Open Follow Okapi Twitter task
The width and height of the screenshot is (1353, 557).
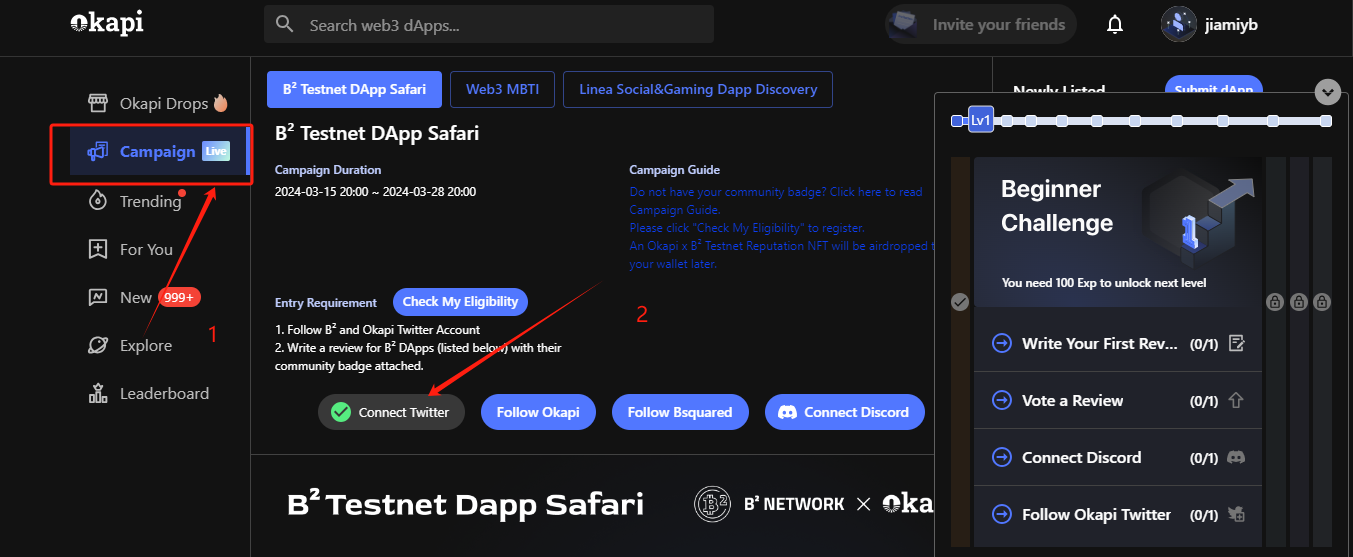coord(1118,514)
